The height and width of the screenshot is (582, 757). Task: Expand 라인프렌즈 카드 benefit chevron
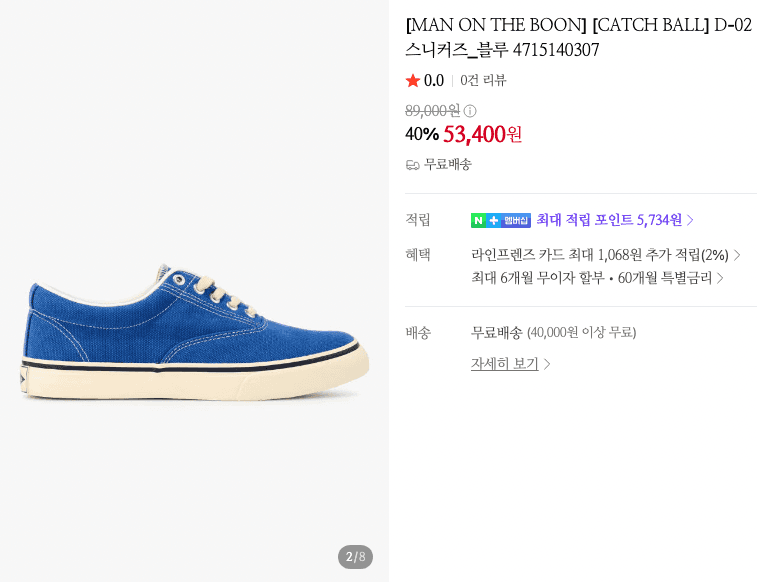(737, 255)
